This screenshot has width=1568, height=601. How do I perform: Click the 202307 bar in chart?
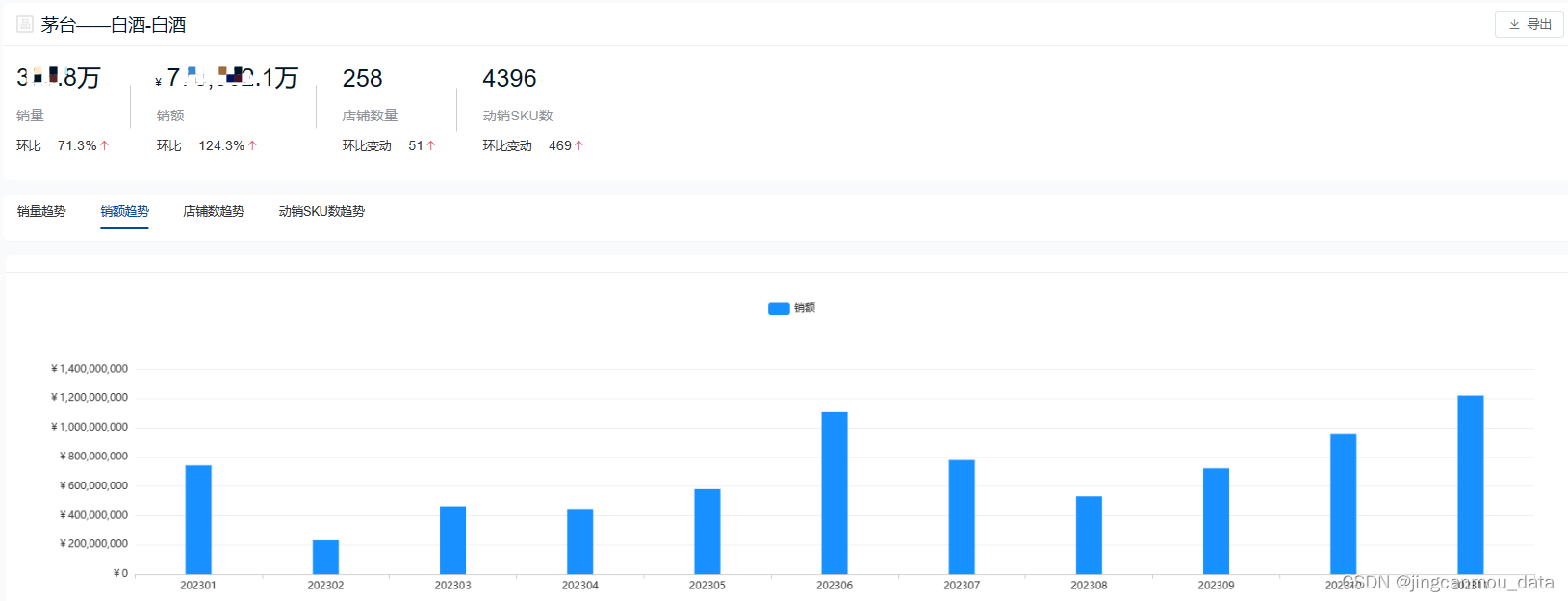pyautogui.click(x=962, y=517)
